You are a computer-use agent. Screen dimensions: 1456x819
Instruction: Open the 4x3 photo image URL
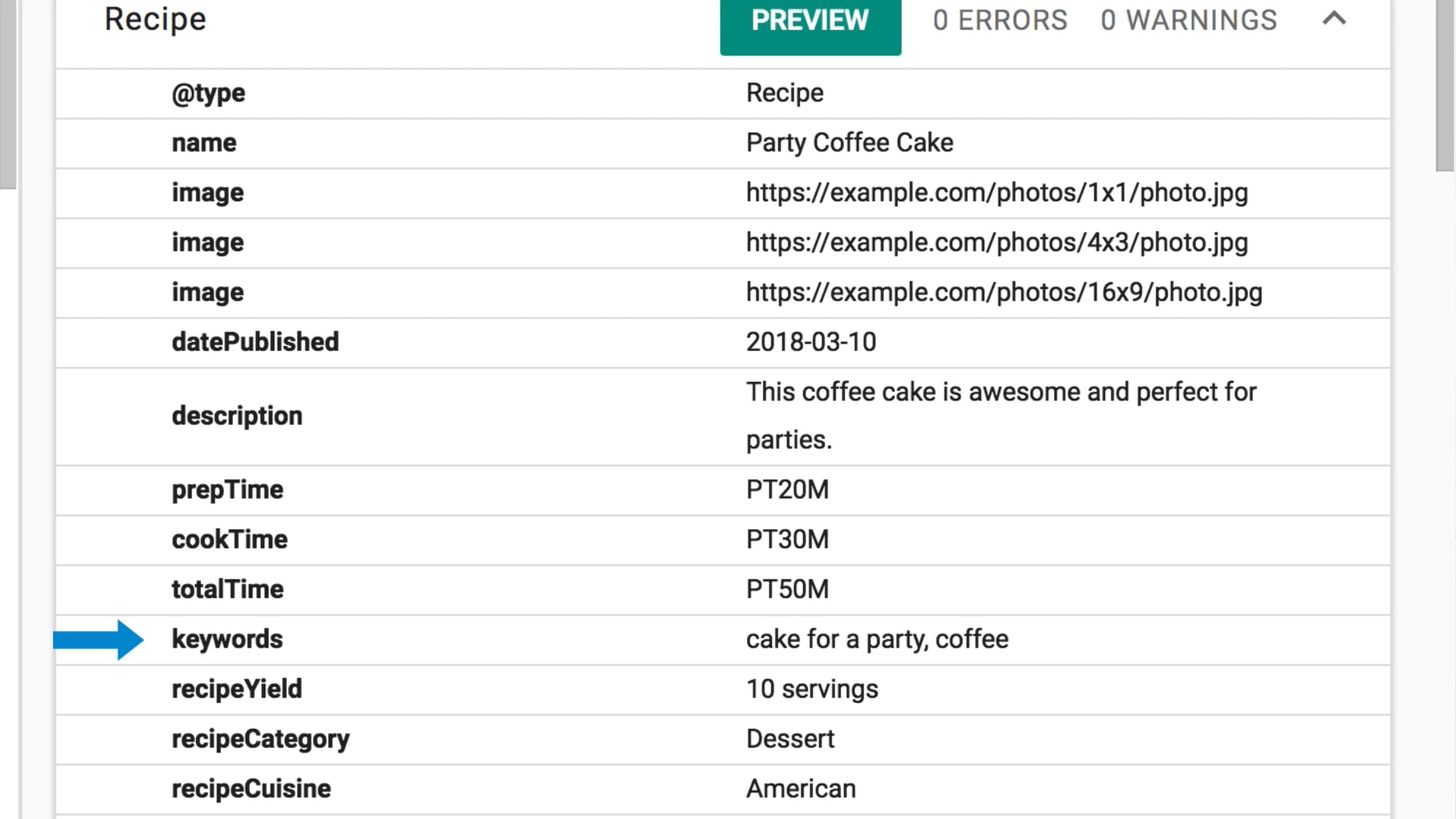(x=996, y=243)
